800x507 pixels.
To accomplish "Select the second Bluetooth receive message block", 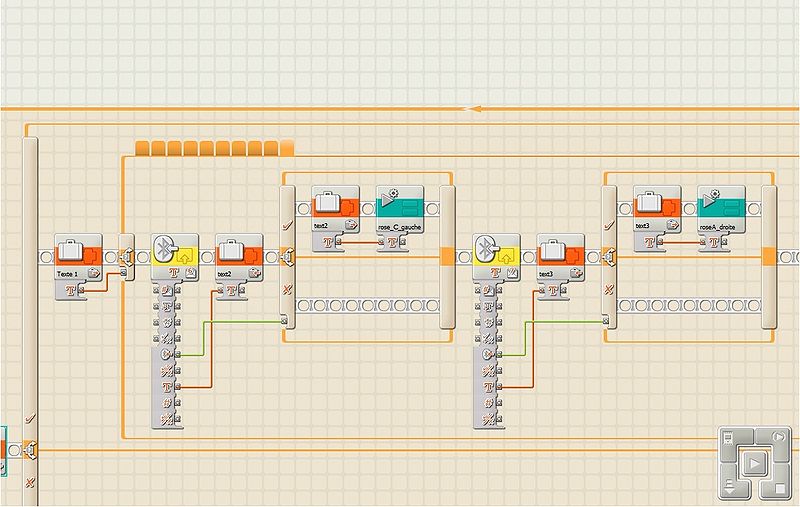I will pyautogui.click(x=497, y=256).
